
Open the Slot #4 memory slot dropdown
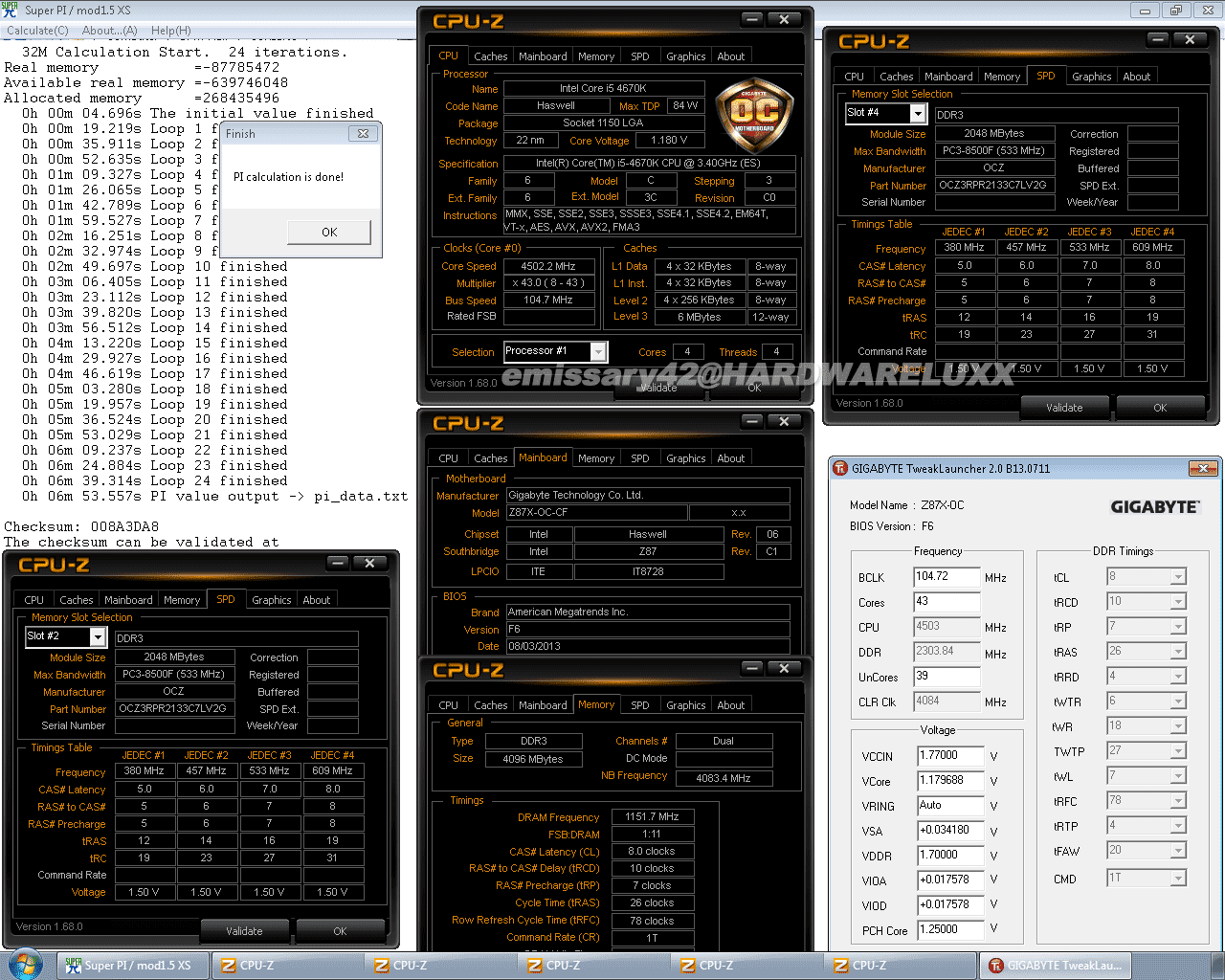coord(918,113)
